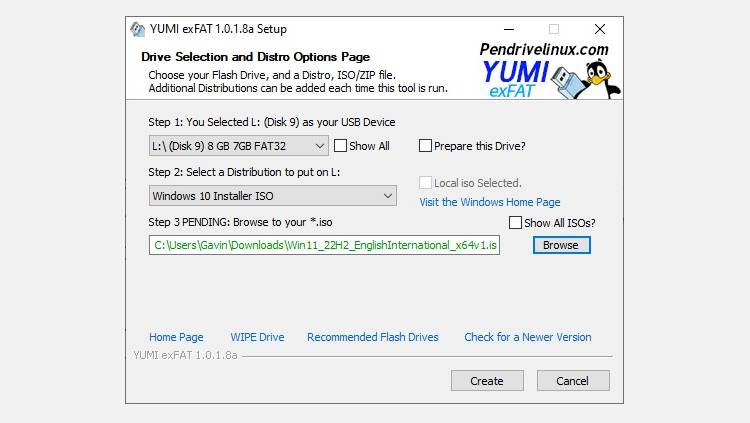750x423 pixels.
Task: Click the Step 1 selected USB device label
Action: pos(272,122)
